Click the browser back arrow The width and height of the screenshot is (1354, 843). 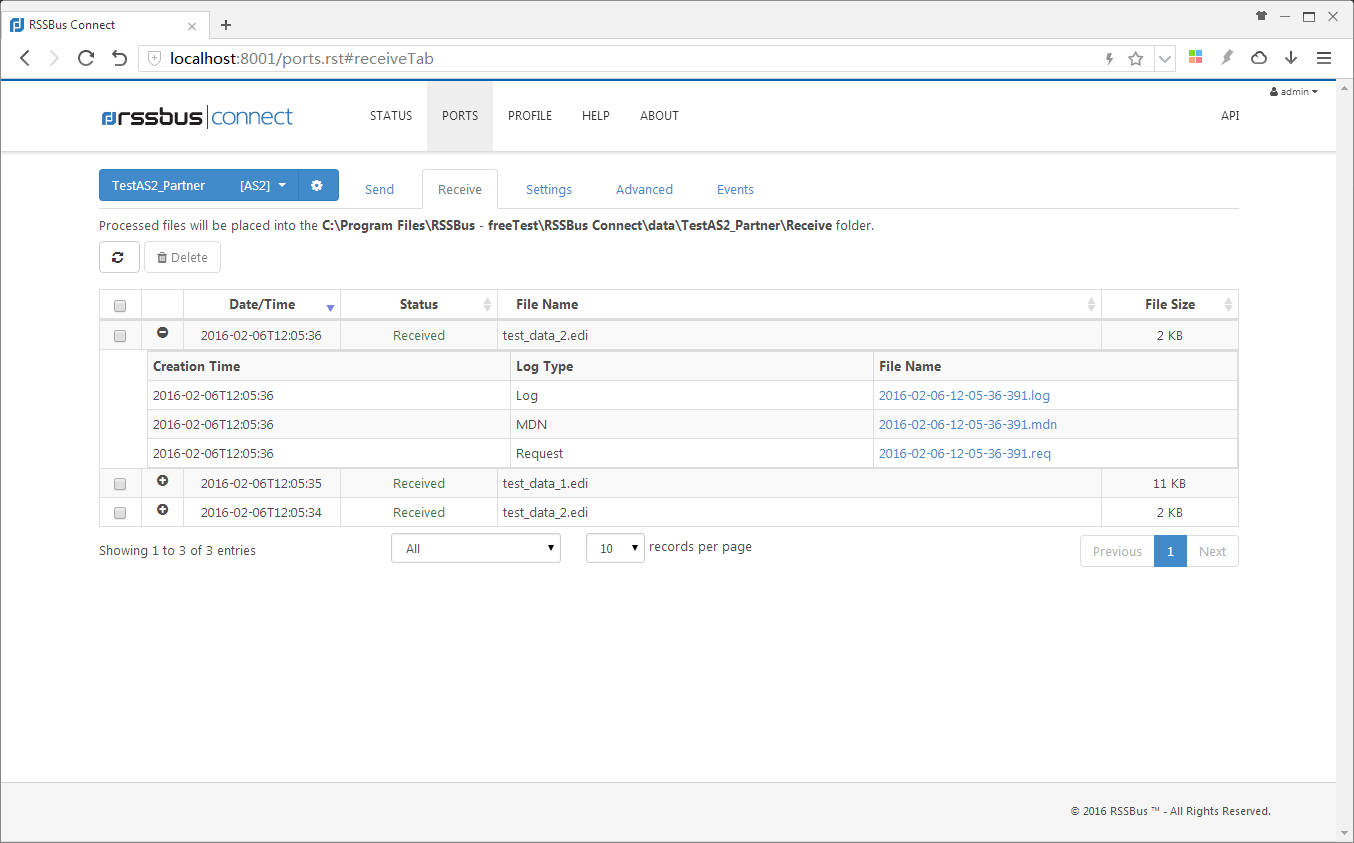[x=25, y=58]
